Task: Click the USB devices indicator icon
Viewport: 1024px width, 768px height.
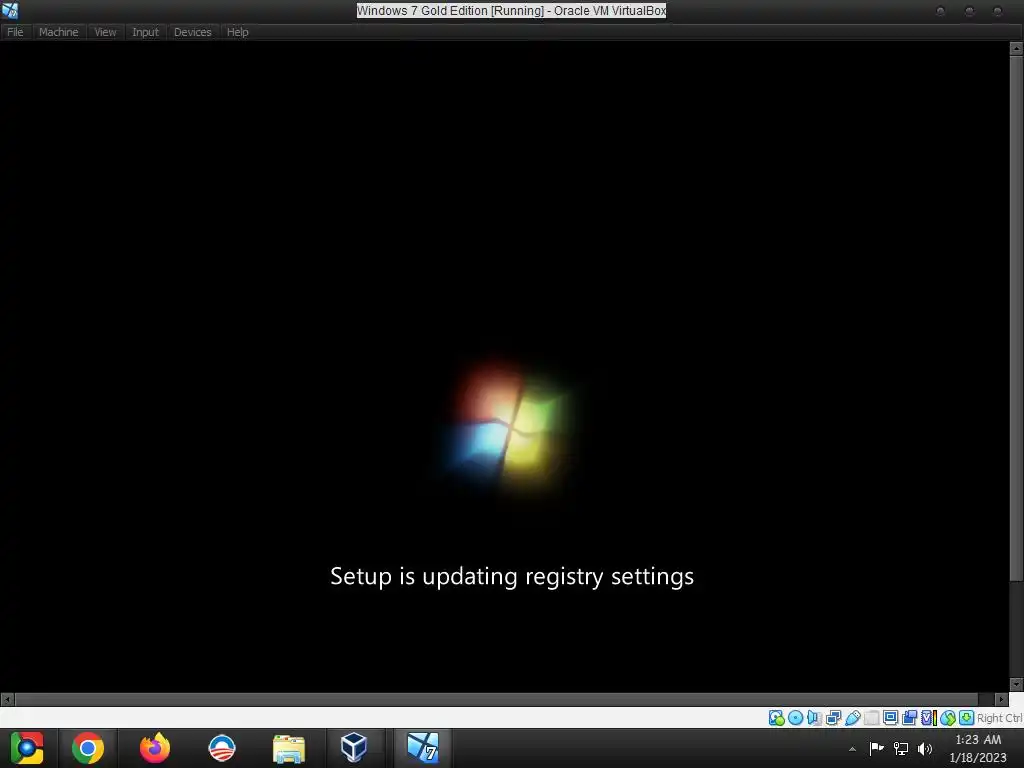Action: point(852,718)
